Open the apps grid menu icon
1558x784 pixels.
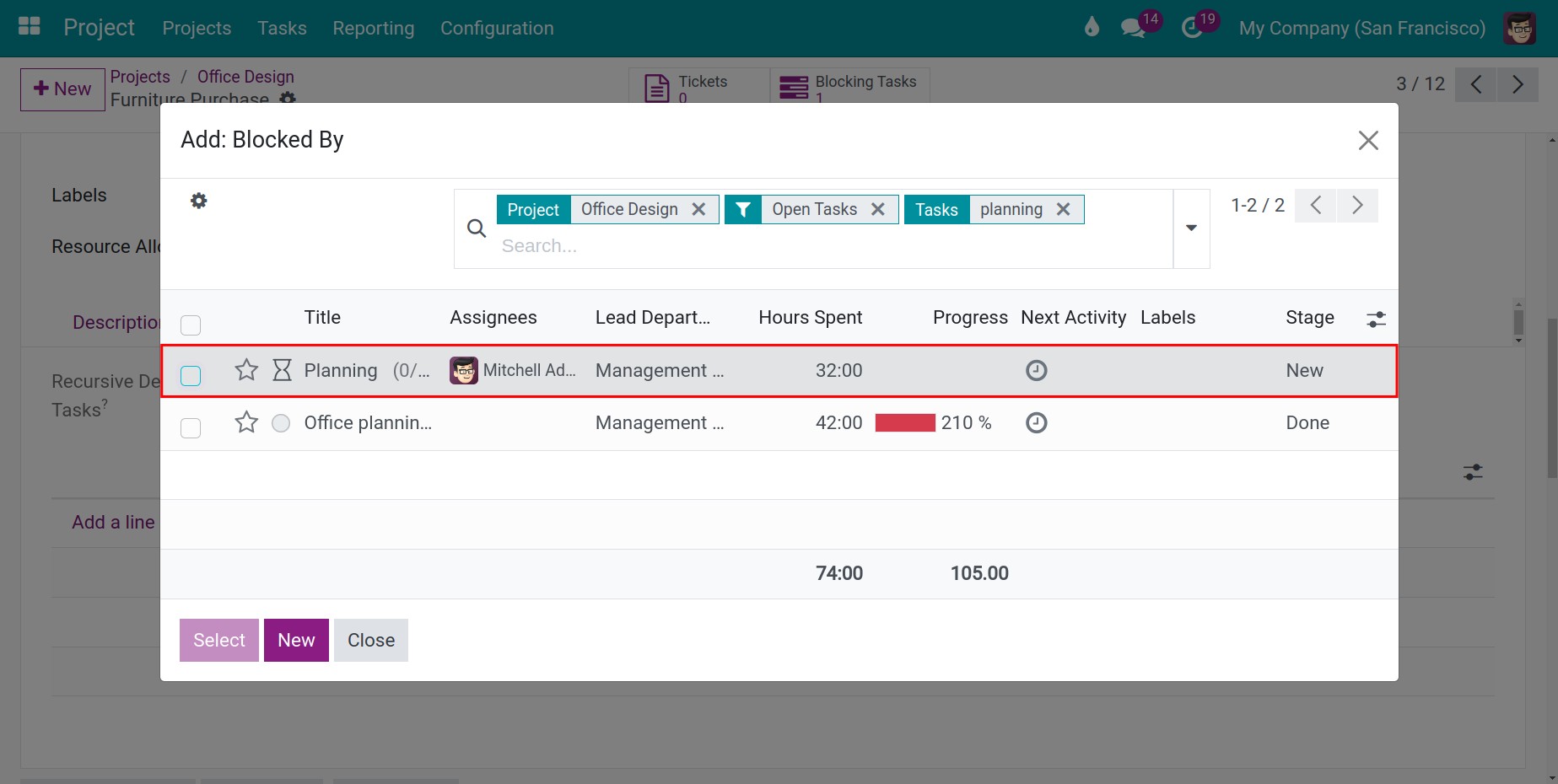pyautogui.click(x=30, y=27)
